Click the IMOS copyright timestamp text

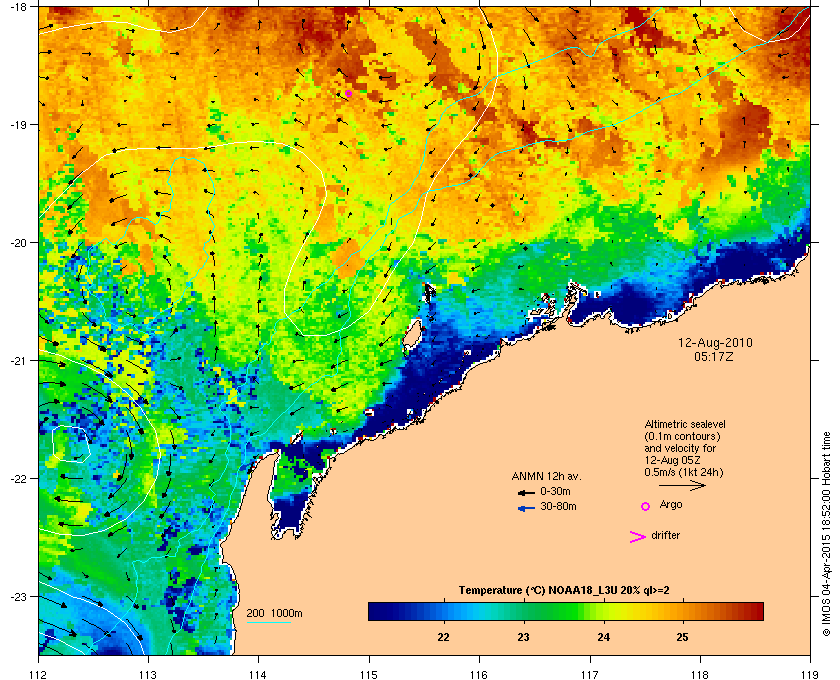click(826, 535)
